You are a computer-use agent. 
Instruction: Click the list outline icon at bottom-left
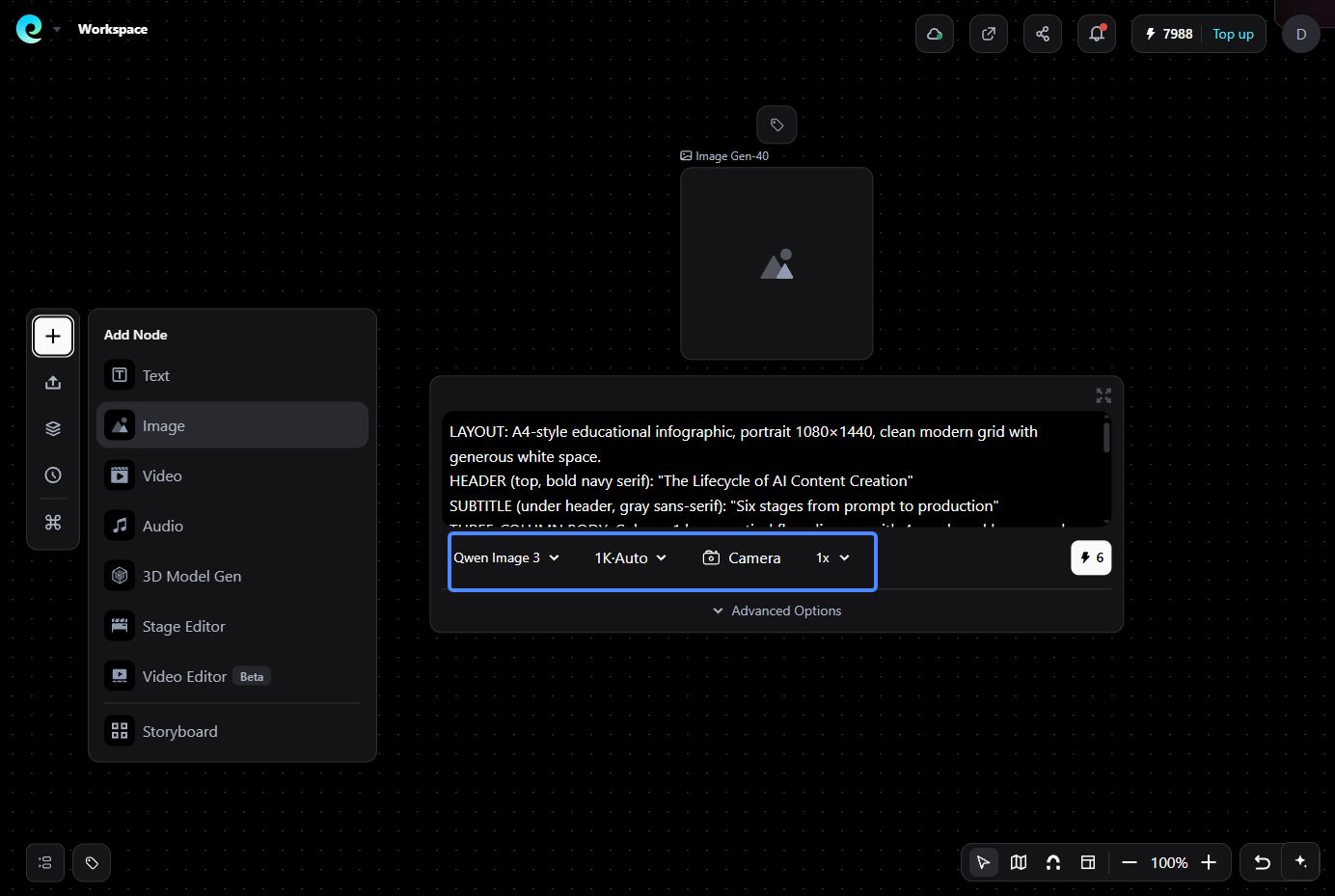[45, 863]
